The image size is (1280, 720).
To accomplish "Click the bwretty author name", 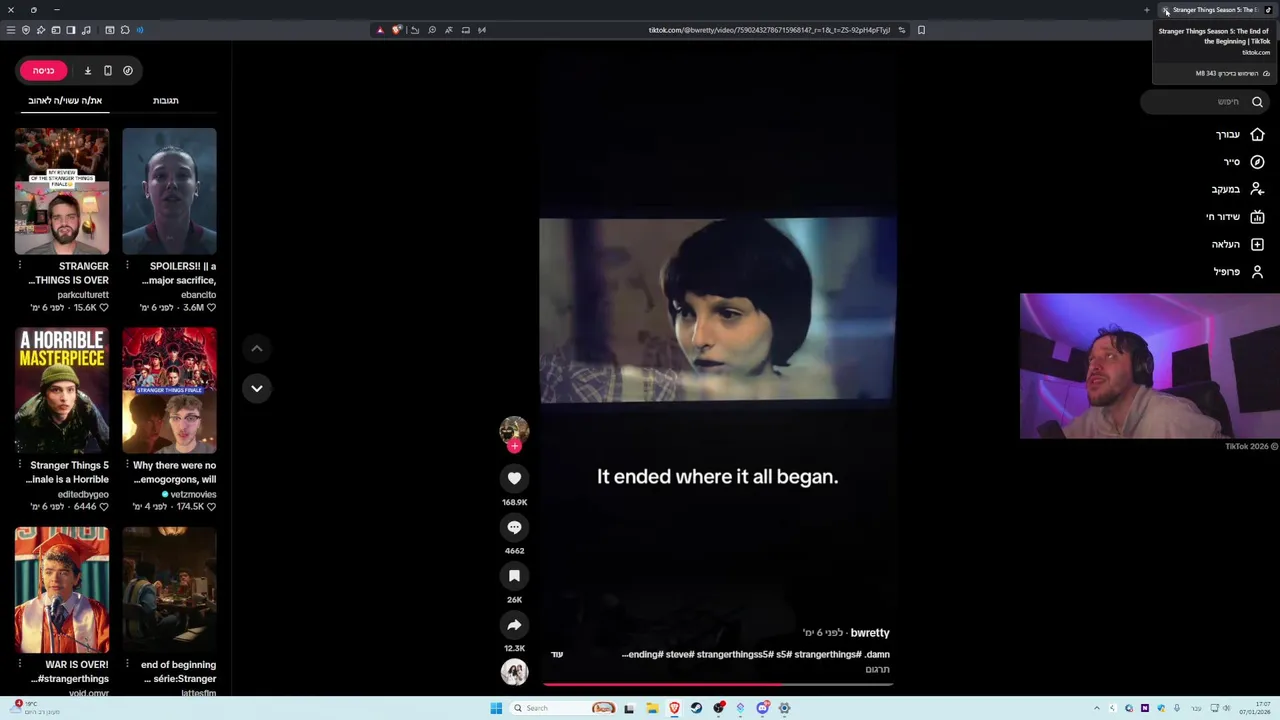I will coord(870,633).
